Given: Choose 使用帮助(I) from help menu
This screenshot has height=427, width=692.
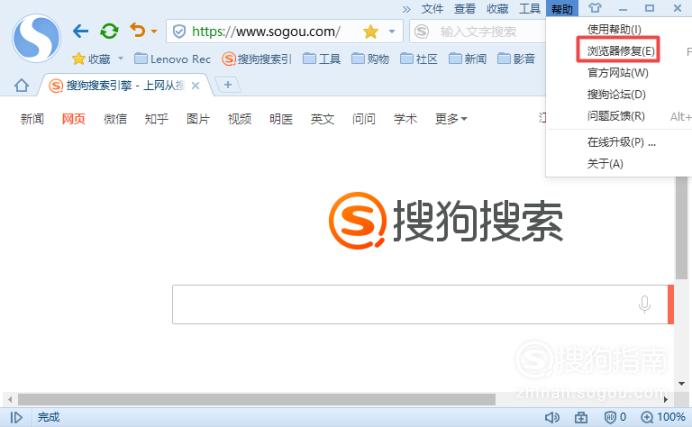Looking at the screenshot, I should point(614,30).
